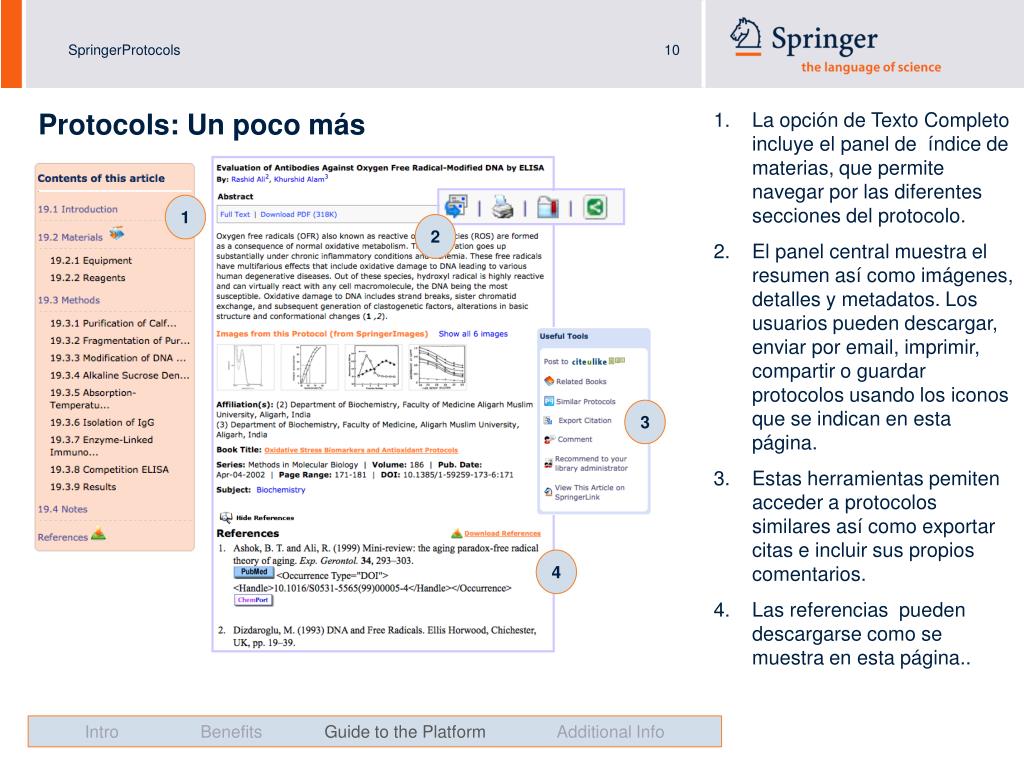Image resolution: width=1024 pixels, height=768 pixels.
Task: Open 19.2.2 Reagents subsection
Action: (88, 278)
